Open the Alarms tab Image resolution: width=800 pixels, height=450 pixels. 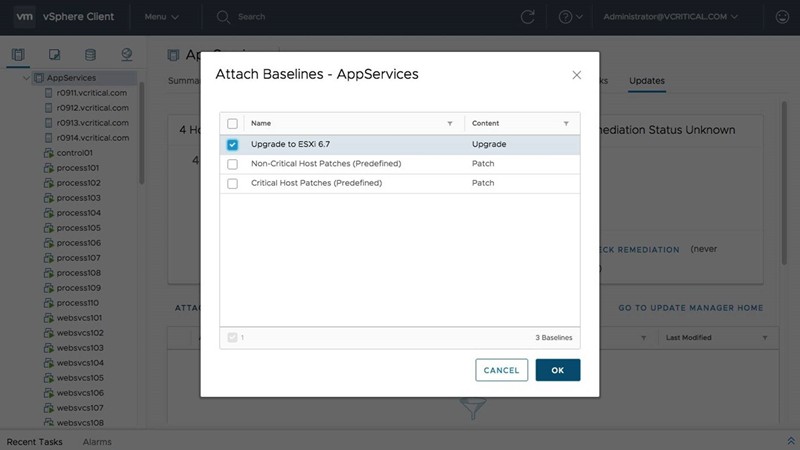tap(97, 441)
